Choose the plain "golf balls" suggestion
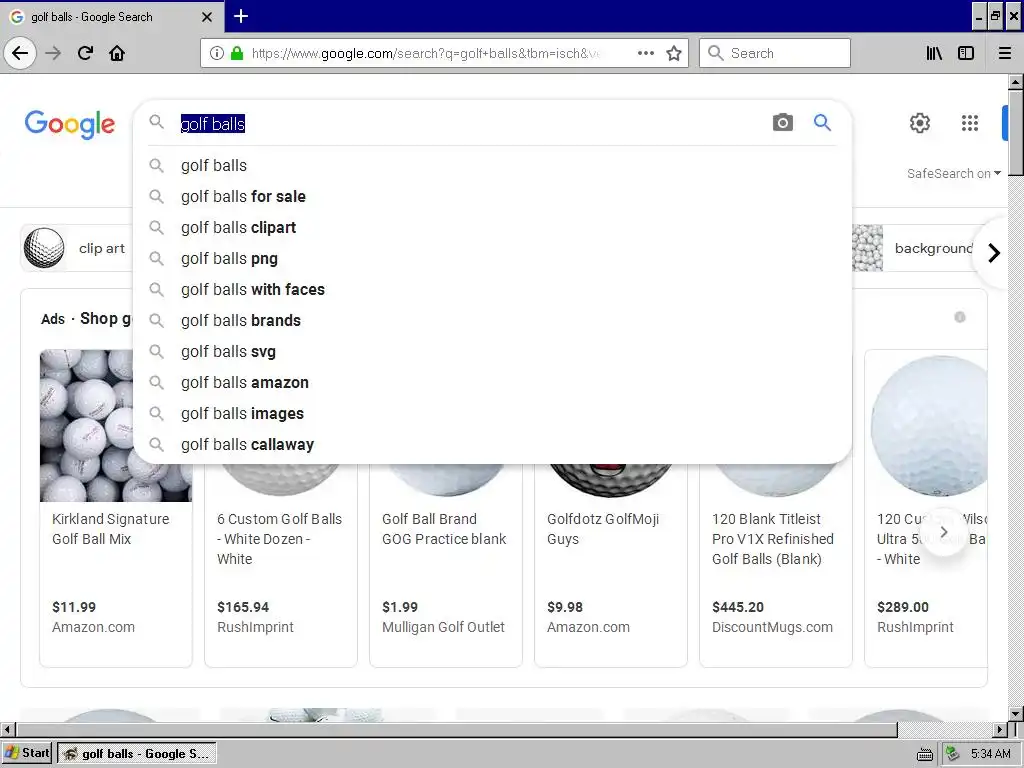Image resolution: width=1024 pixels, height=768 pixels. coord(493,165)
